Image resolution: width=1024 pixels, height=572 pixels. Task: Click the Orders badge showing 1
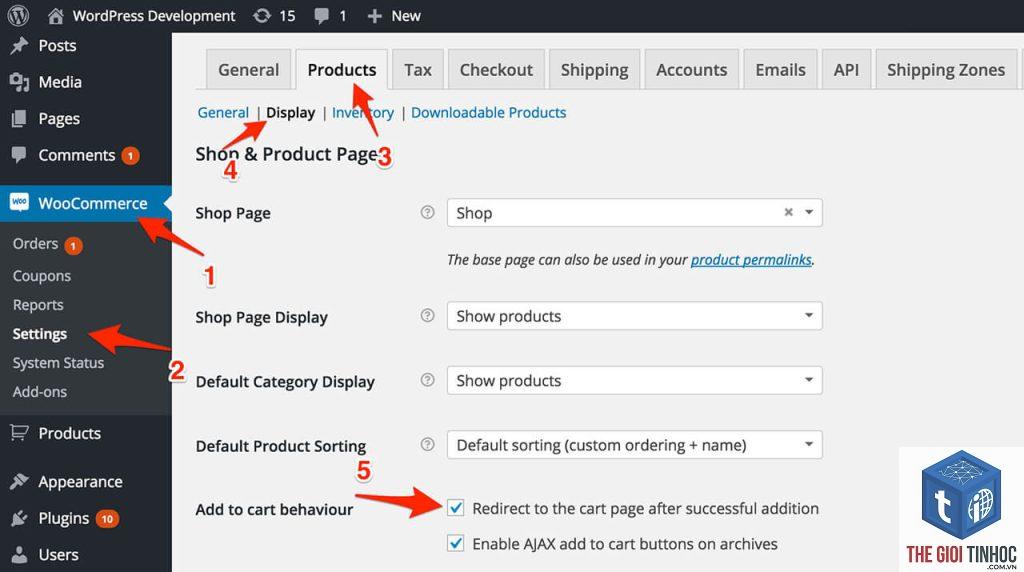[73, 246]
